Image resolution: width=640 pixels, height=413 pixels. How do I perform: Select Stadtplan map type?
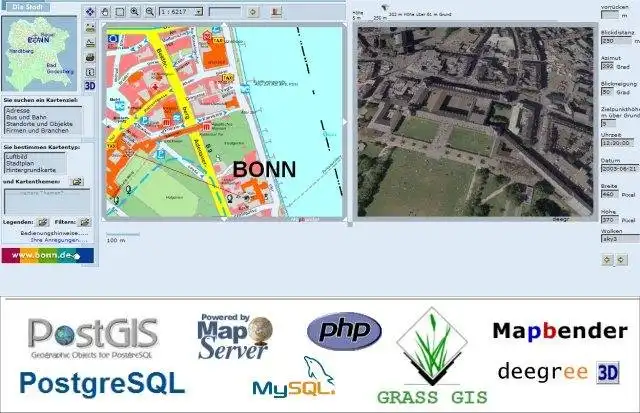20,163
